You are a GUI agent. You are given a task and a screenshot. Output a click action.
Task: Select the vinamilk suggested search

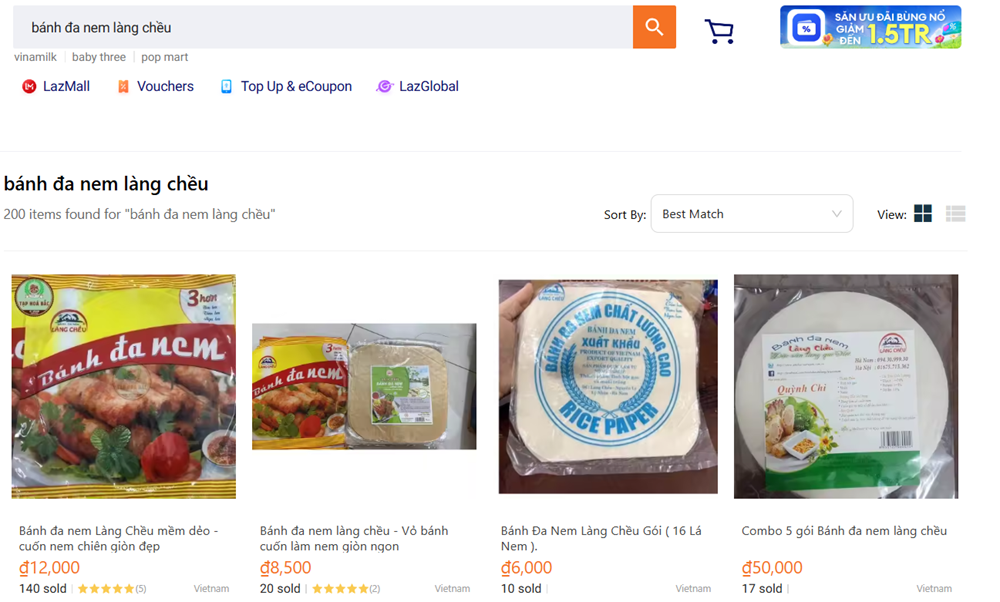click(x=35, y=58)
